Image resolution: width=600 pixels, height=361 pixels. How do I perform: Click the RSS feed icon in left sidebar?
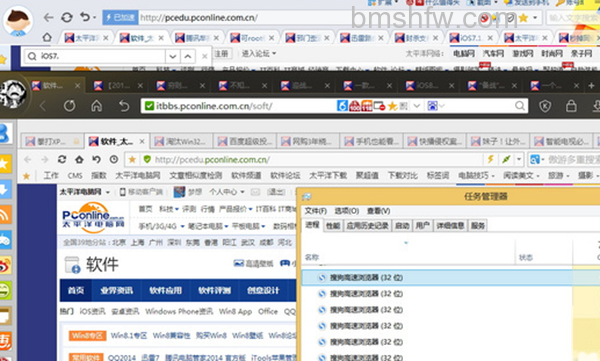5,215
